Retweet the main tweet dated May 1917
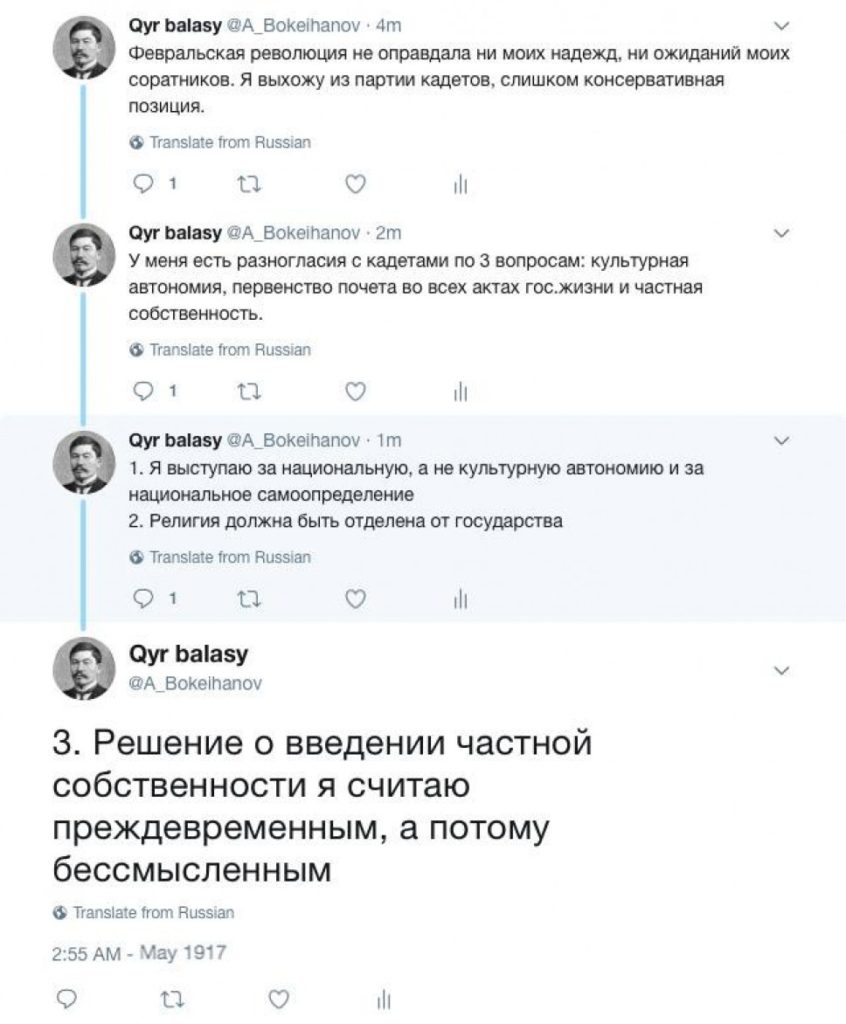Image resolution: width=846 pixels, height=1024 pixels. tap(171, 997)
